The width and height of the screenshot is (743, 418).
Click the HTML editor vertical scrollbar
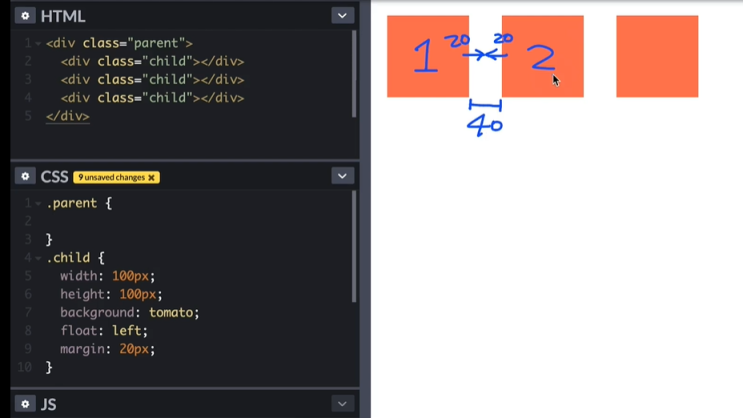[354, 74]
